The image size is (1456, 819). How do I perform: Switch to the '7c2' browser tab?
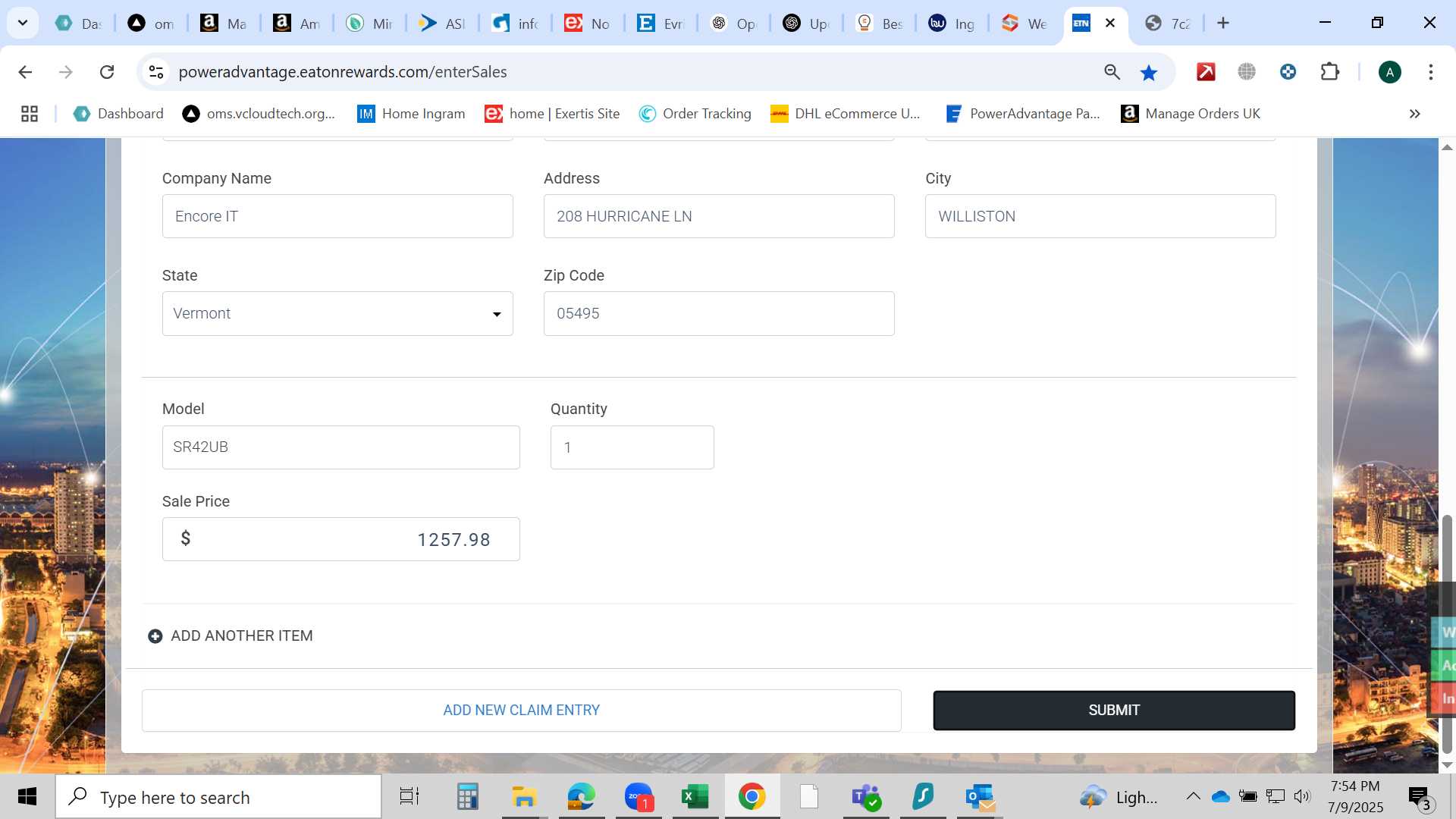click(x=1169, y=24)
